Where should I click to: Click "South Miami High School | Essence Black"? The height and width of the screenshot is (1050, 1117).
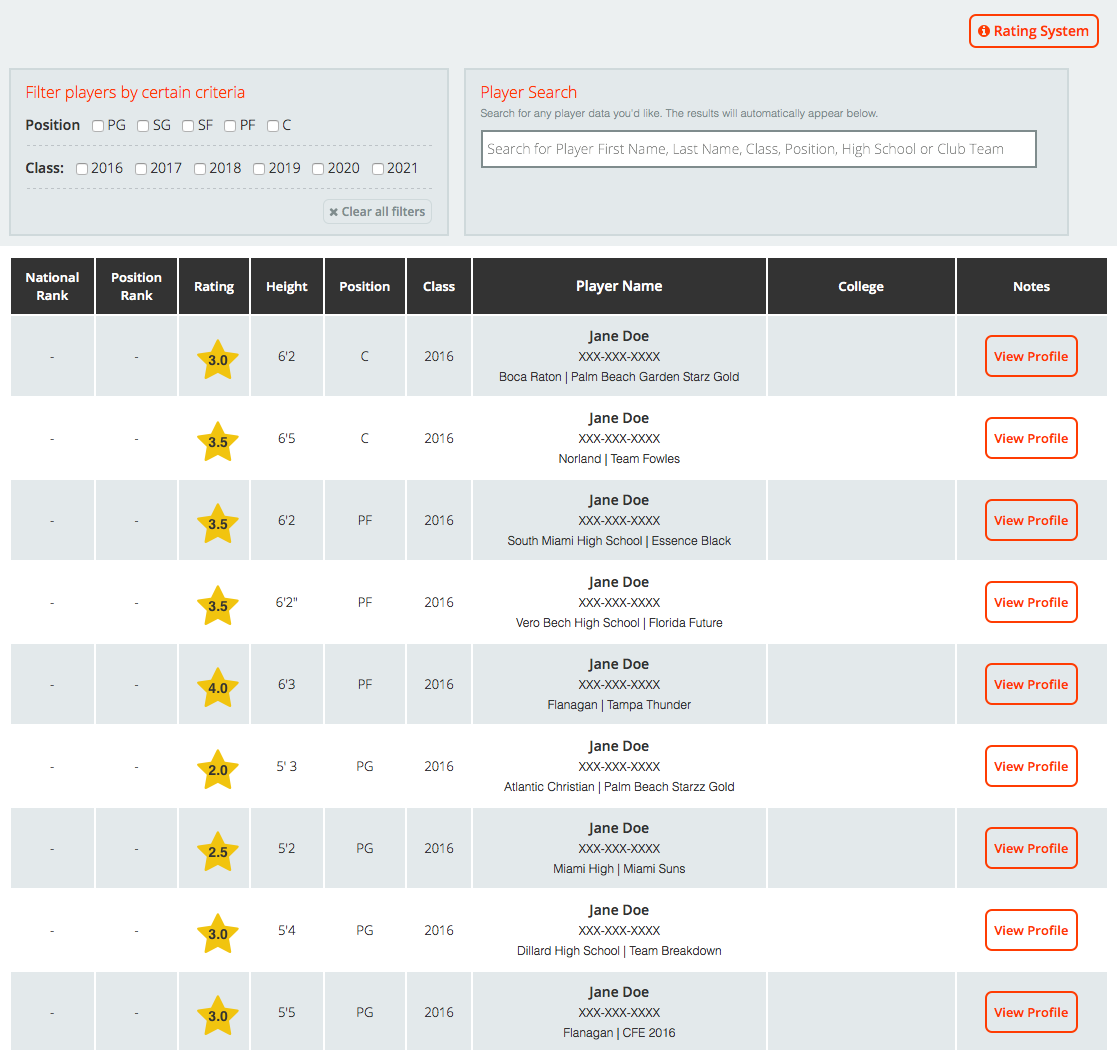[x=619, y=541]
